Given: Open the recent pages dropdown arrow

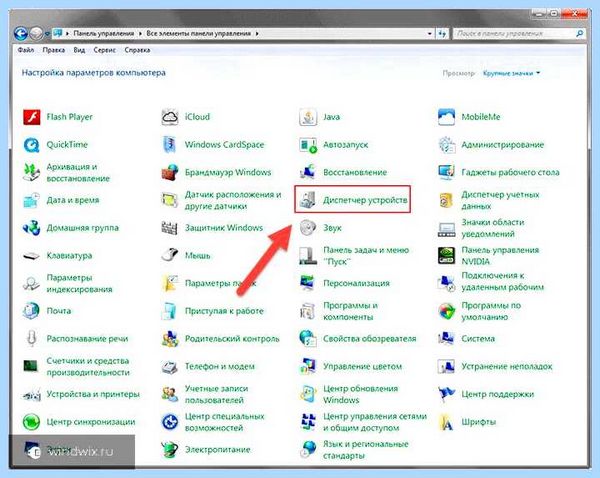Looking at the screenshot, I should click(x=47, y=34).
